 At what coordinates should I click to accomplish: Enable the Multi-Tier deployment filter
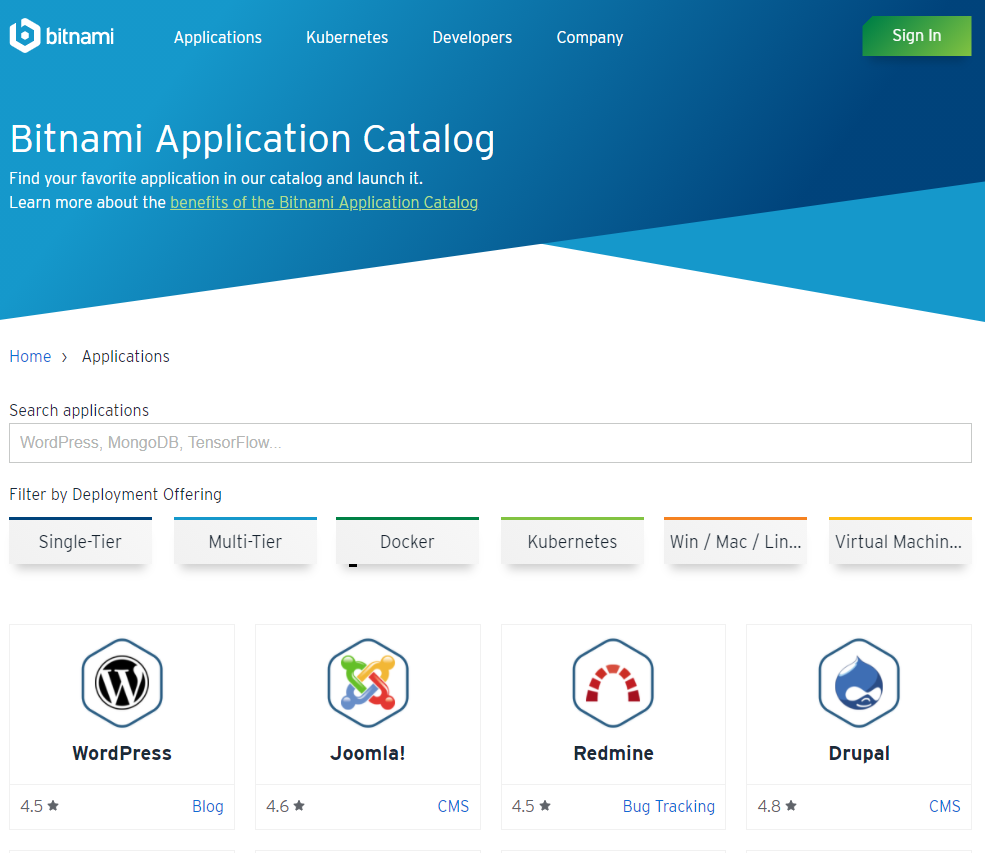click(245, 541)
